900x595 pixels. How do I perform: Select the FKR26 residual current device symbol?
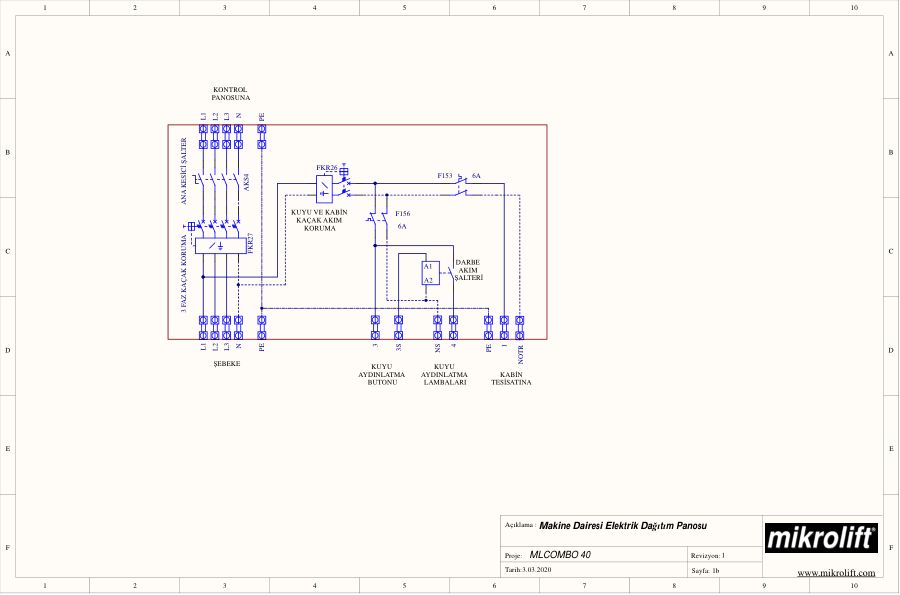[x=324, y=189]
